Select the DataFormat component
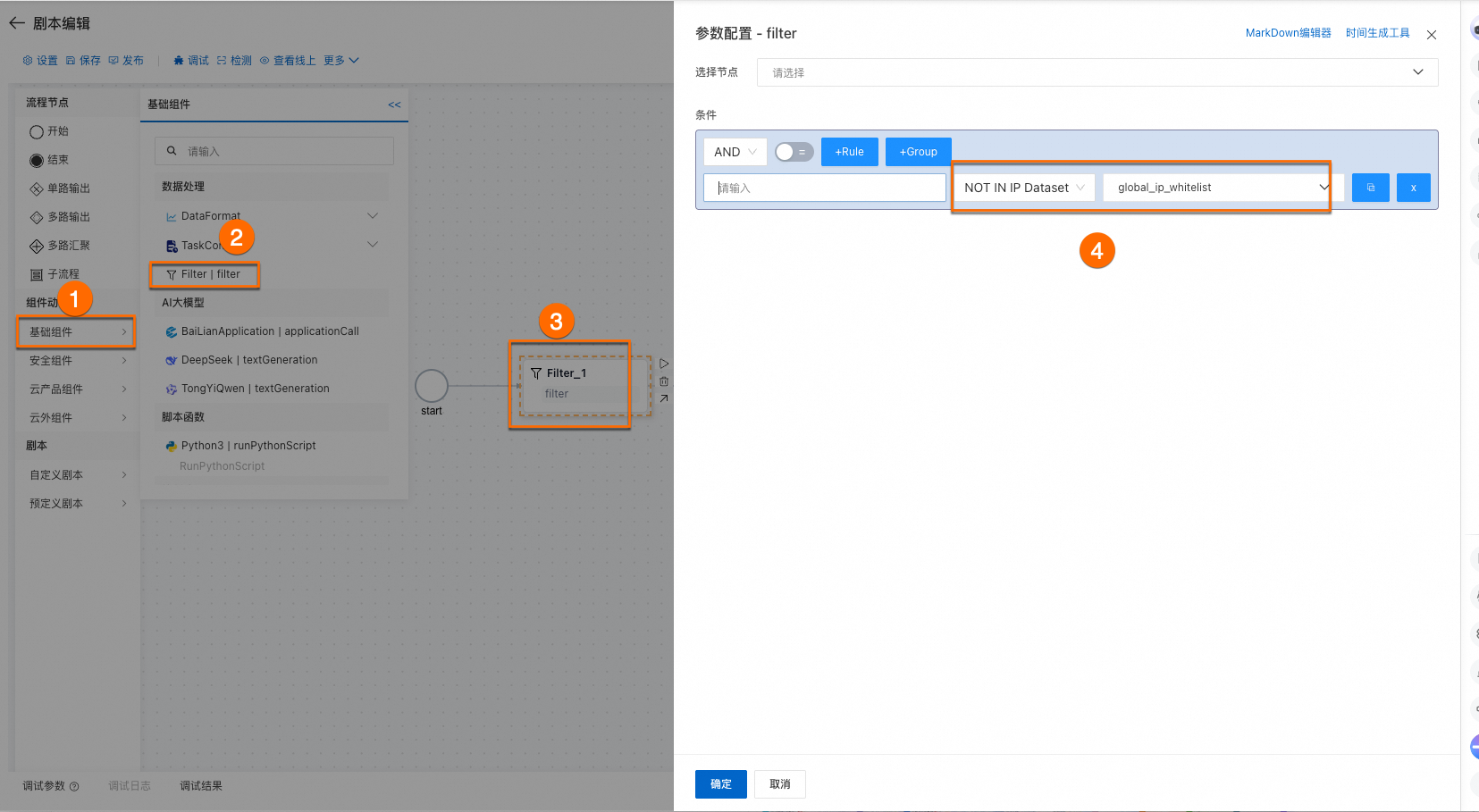1479x812 pixels. tap(203, 216)
